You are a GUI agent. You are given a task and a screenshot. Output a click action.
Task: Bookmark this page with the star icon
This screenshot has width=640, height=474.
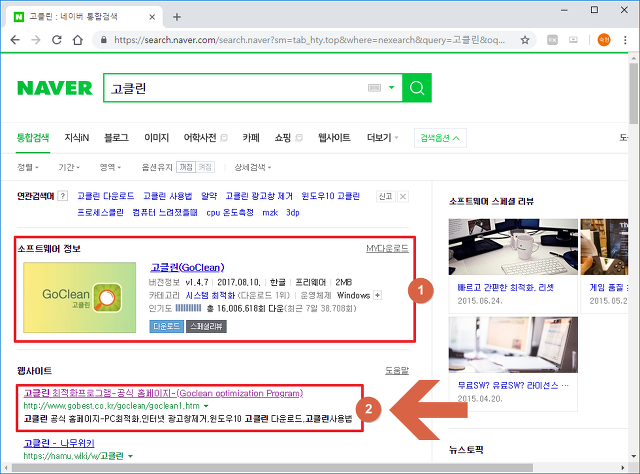click(x=525, y=40)
